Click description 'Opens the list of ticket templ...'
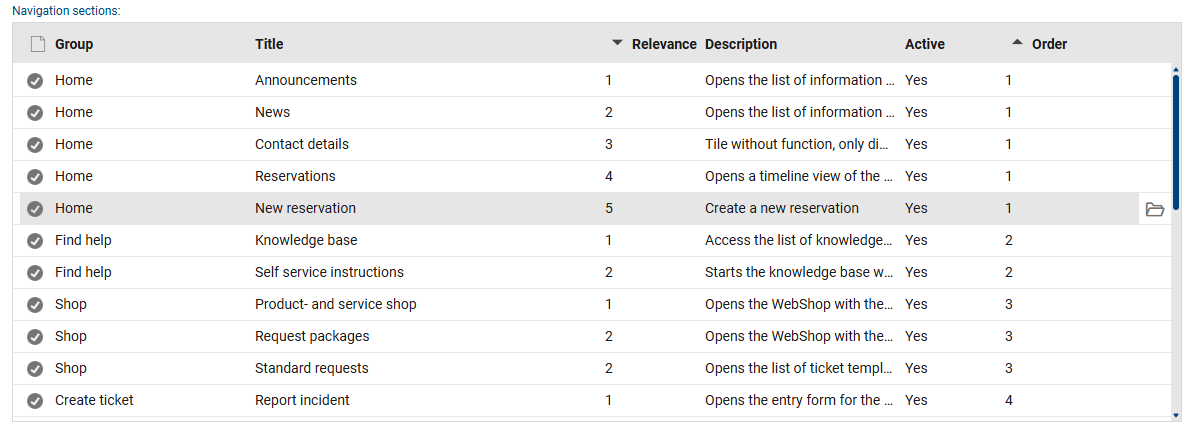Screen dimensions: 1198x436 798,369
